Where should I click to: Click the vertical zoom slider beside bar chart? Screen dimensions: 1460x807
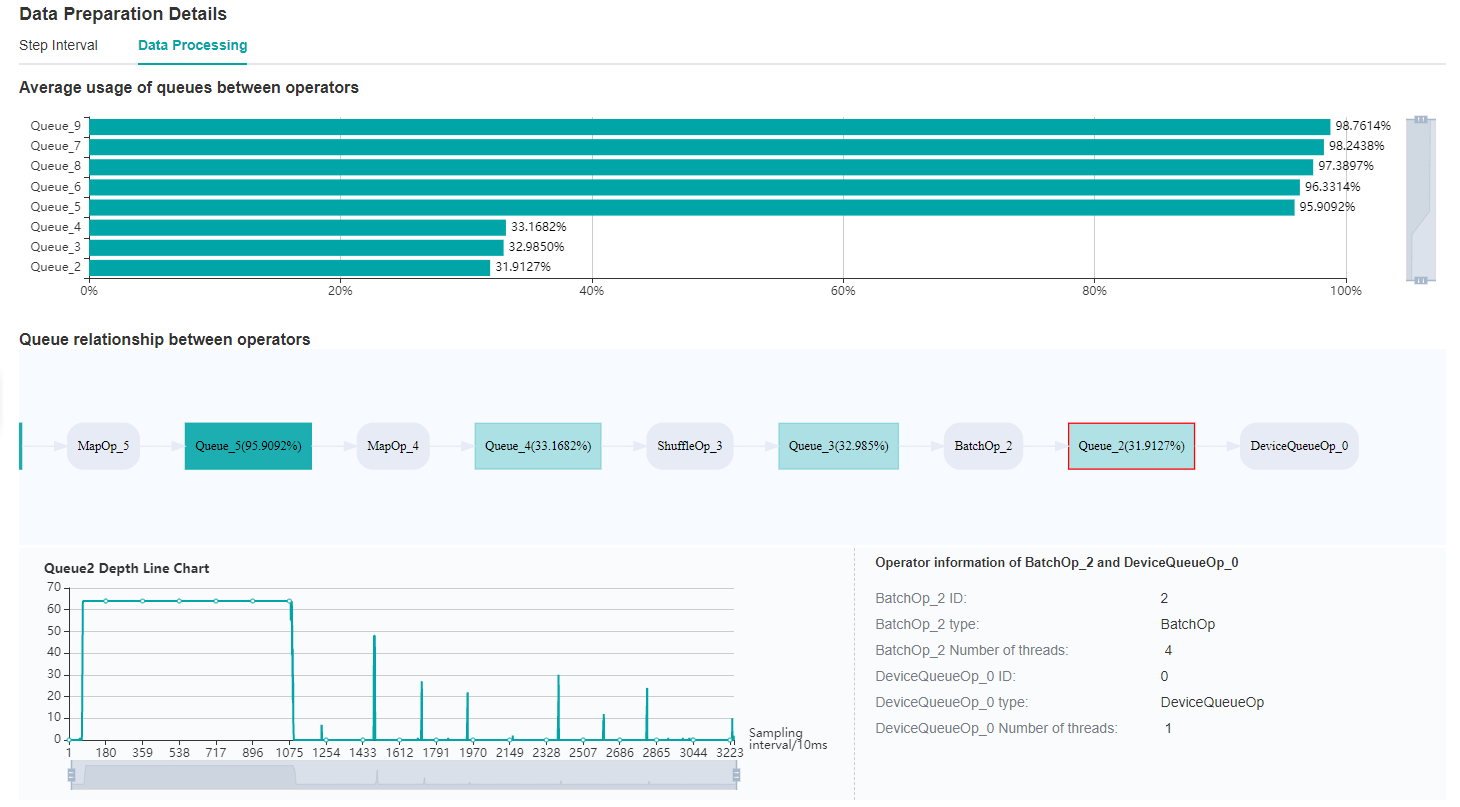(x=1420, y=200)
